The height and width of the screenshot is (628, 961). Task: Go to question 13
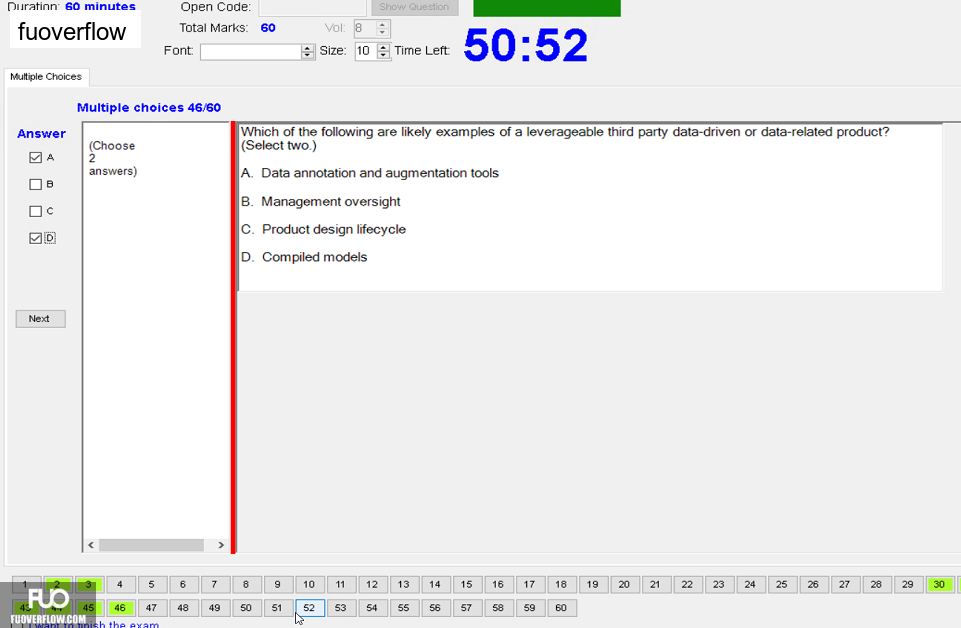click(x=403, y=584)
